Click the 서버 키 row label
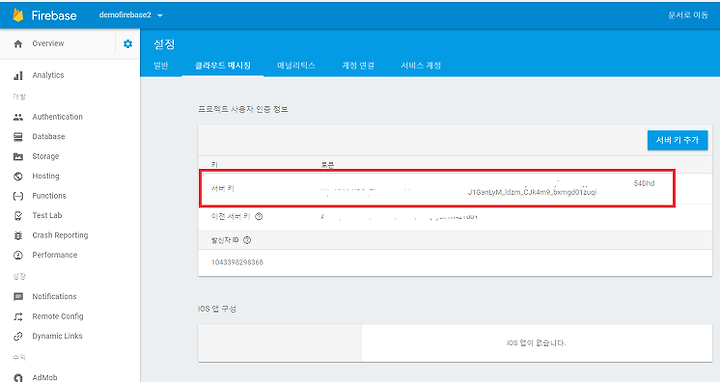Screen dimensions: 720x382 [223, 188]
